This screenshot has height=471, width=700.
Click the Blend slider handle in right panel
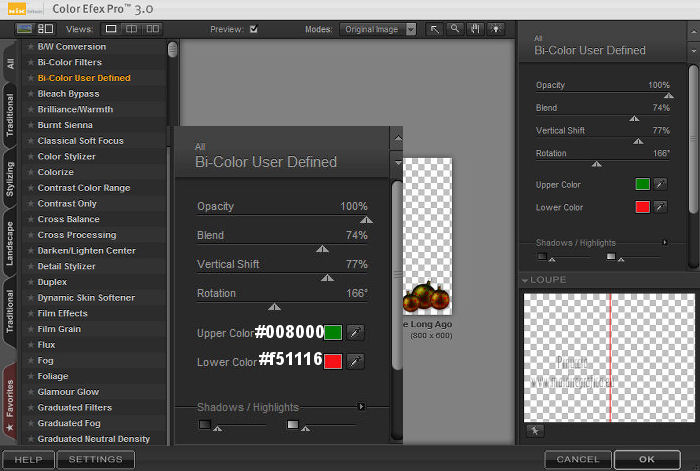[634, 118]
